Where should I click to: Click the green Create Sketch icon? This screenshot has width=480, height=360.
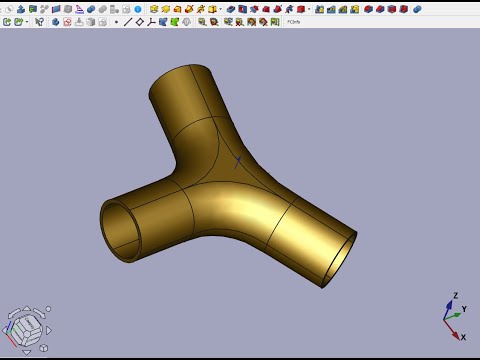[32, 9]
